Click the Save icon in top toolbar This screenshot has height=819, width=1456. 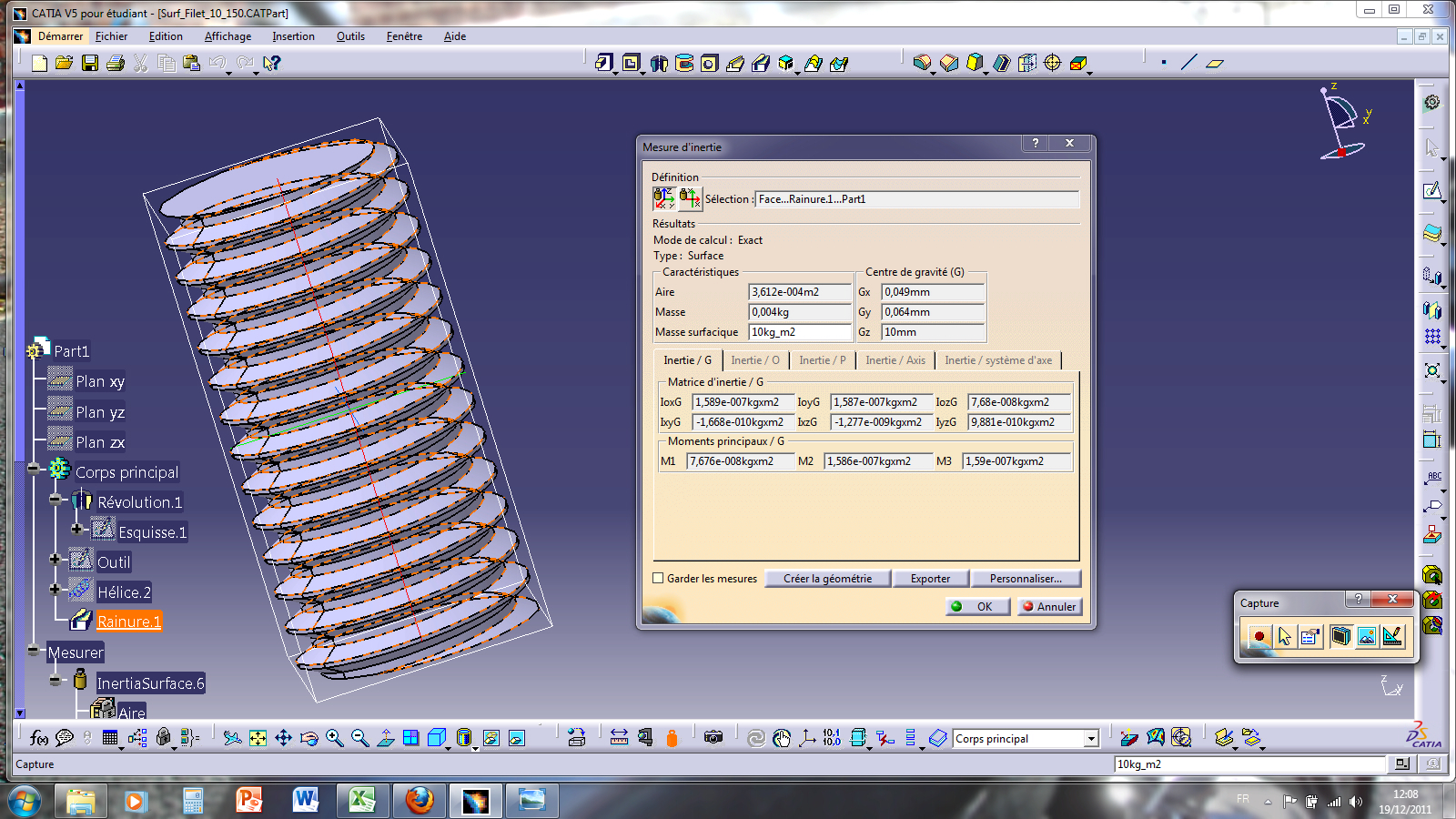click(89, 63)
